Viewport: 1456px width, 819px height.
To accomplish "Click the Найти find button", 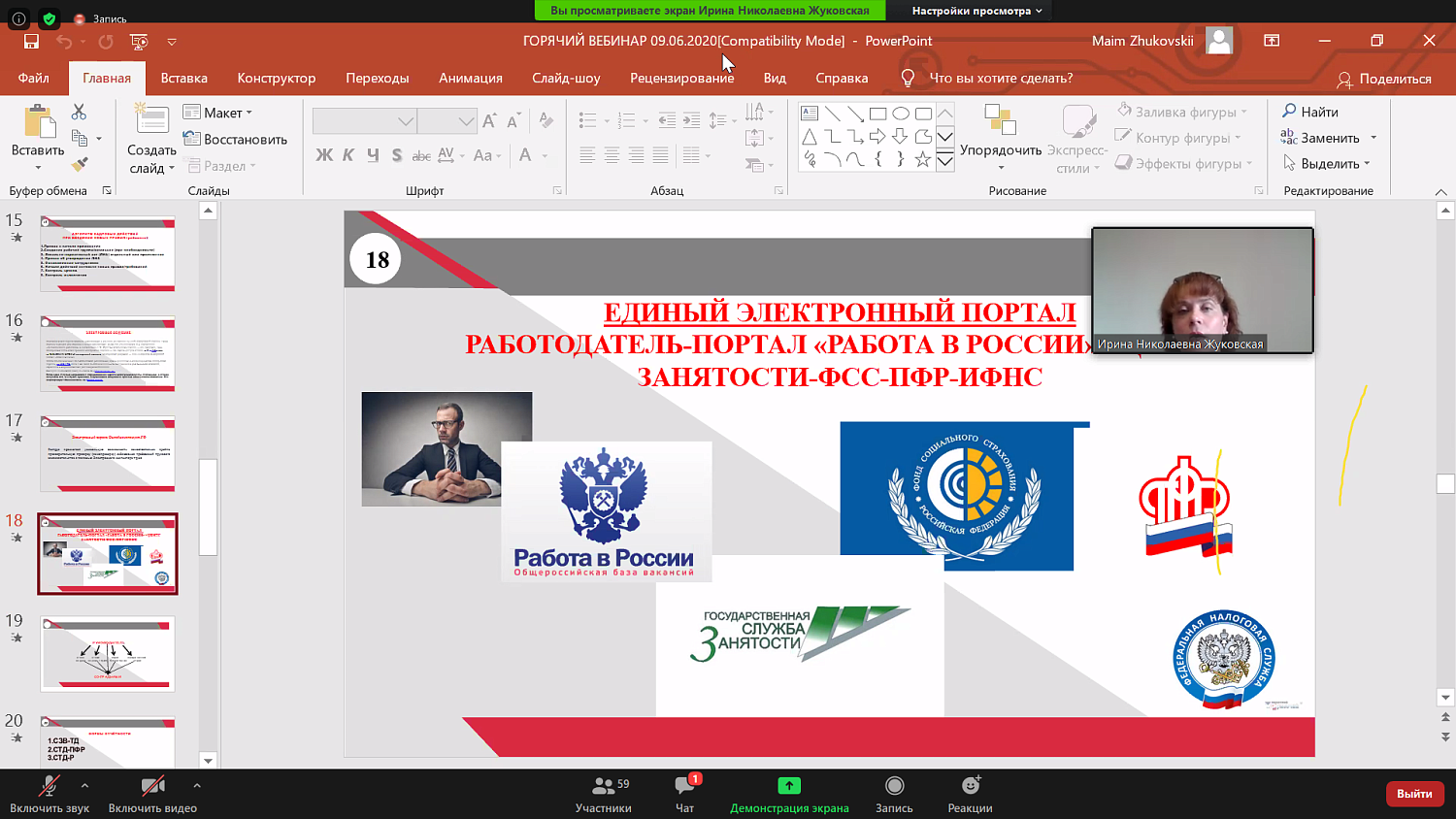I will pos(1310,112).
